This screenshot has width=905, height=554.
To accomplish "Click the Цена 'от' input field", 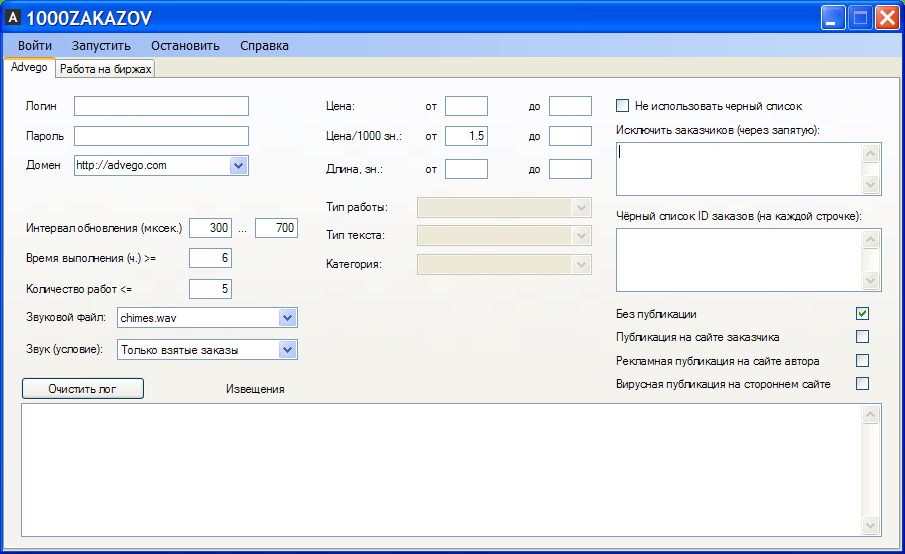I will pyautogui.click(x=466, y=106).
